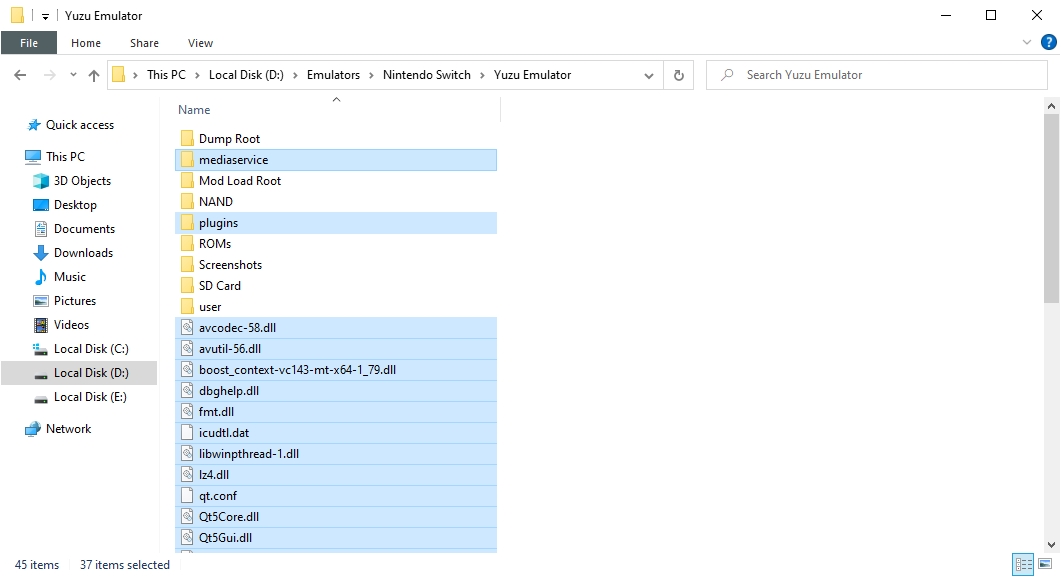Select Quick access in navigation pane
Image resolution: width=1061 pixels, height=577 pixels.
pyautogui.click(x=80, y=124)
